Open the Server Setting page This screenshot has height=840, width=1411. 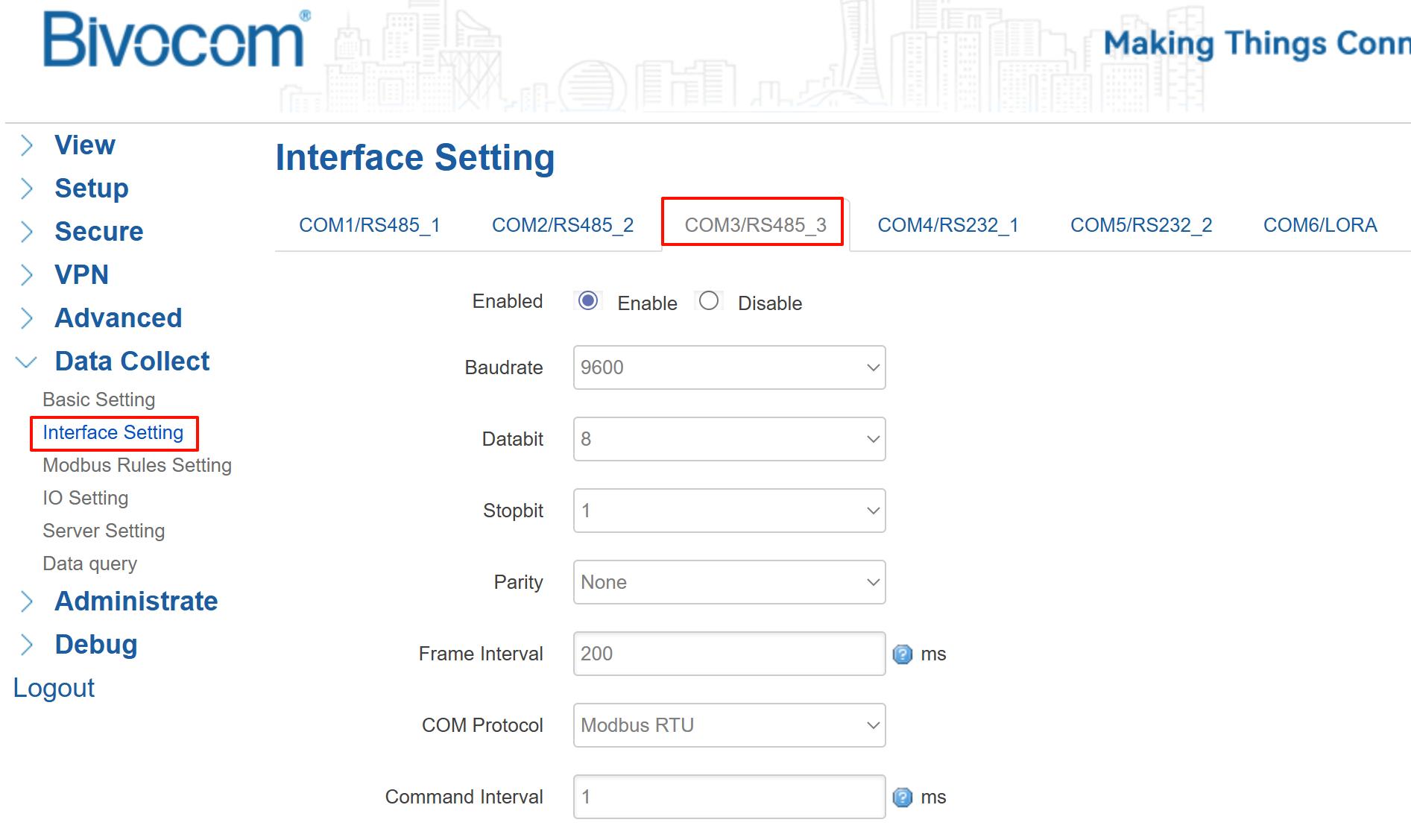pos(104,531)
